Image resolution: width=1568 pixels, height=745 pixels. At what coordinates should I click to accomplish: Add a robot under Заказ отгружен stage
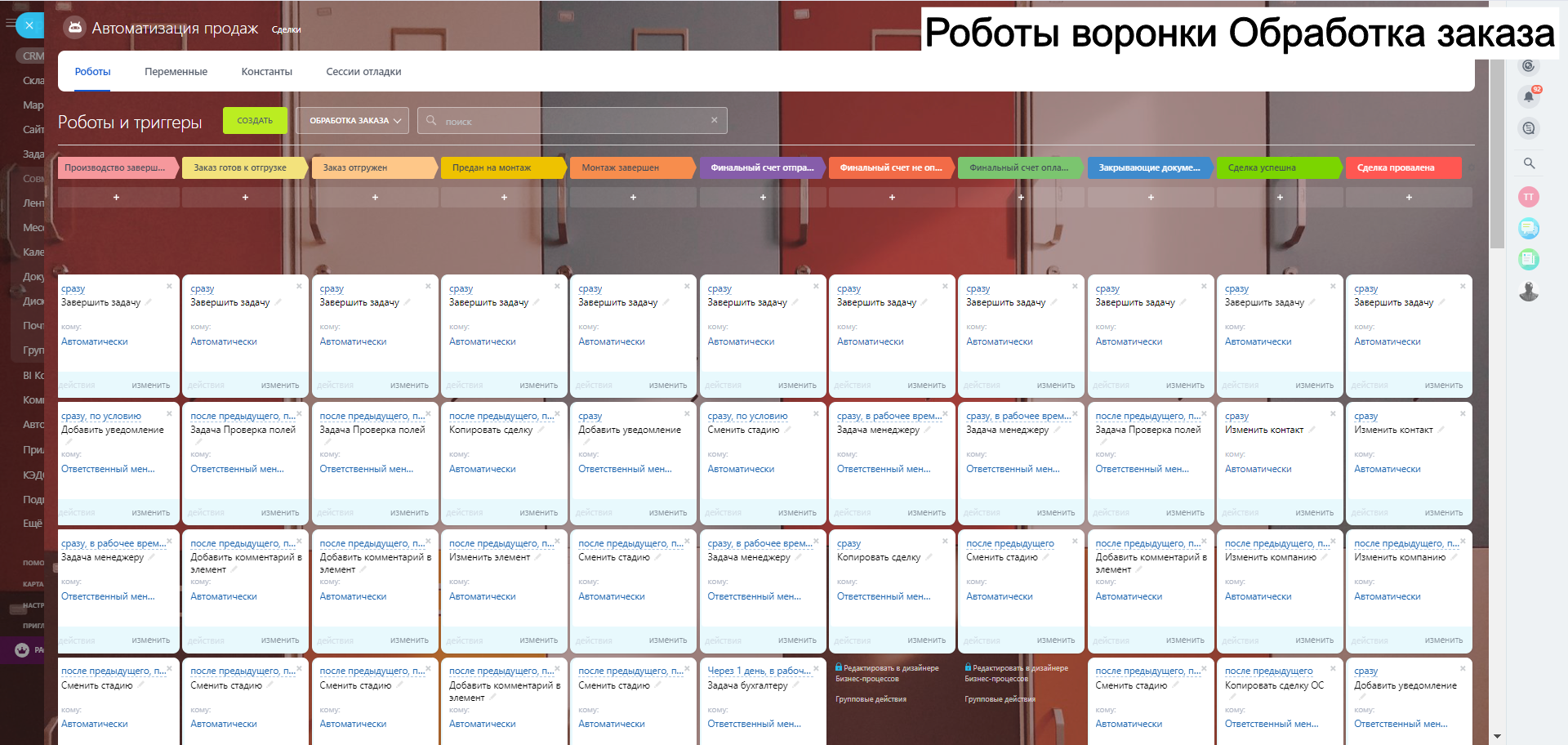[375, 197]
